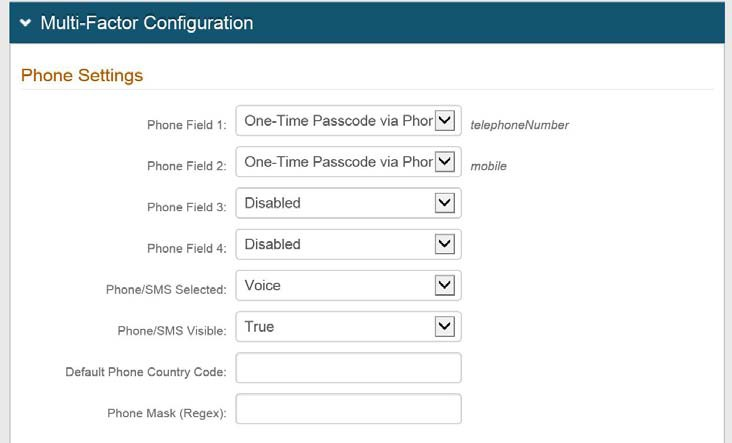Screen dimensions: 732x443
Task: Click the arrow icon on Phone Field 4
Action: point(446,244)
